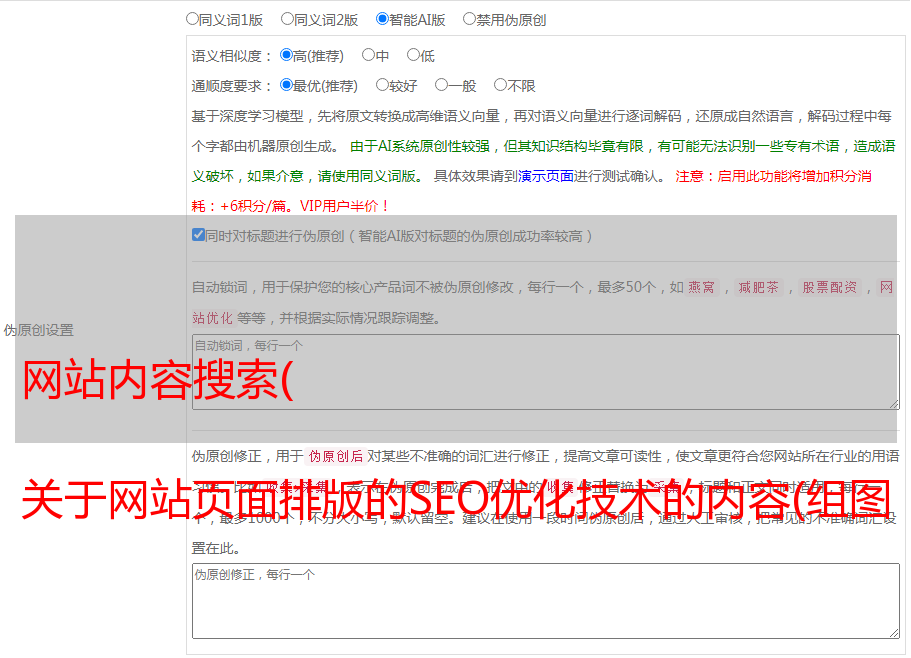Click the 通顺度要求 label
The width and height of the screenshot is (911, 658).
[231, 86]
